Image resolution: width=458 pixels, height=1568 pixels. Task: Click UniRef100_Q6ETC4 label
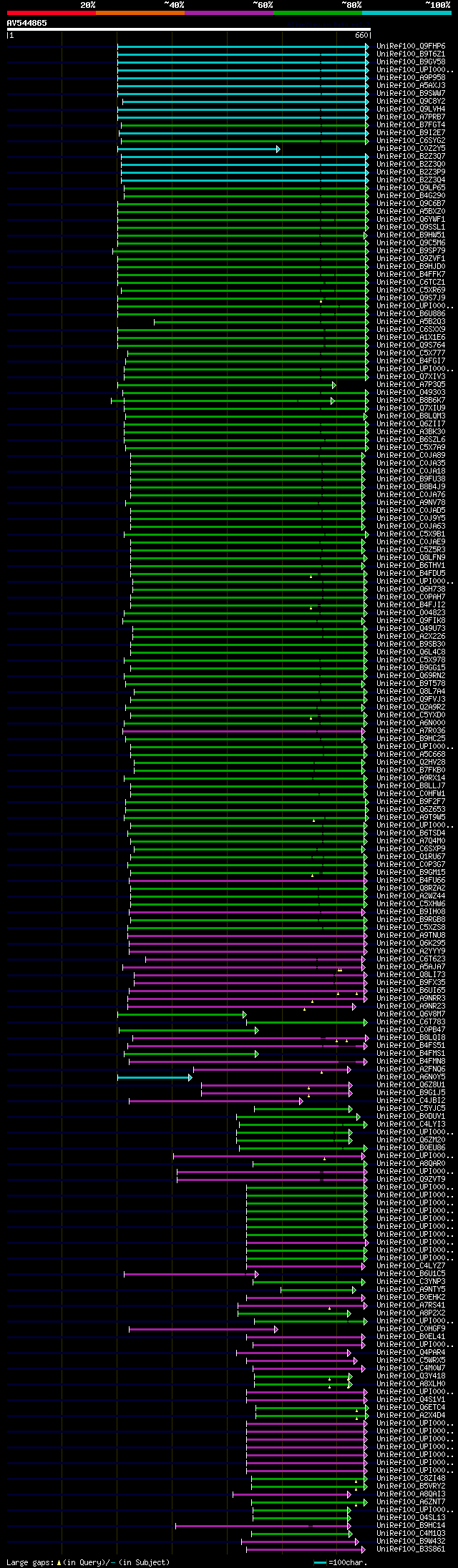point(411,1408)
